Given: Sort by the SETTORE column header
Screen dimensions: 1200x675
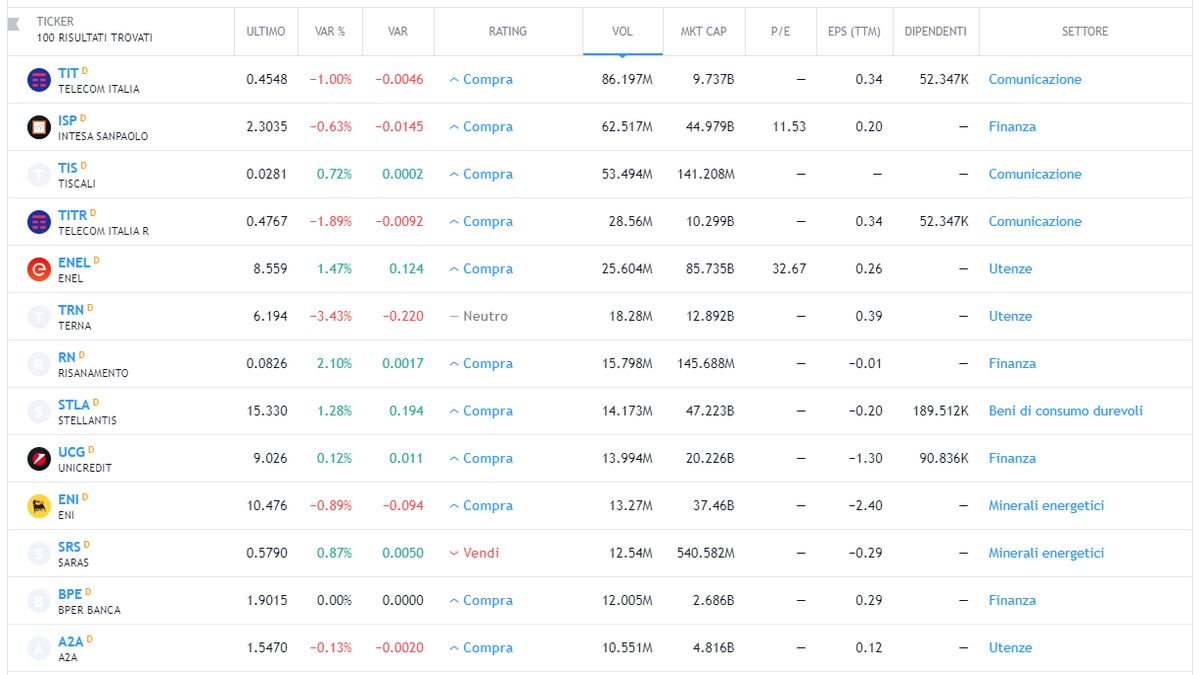Looking at the screenshot, I should coord(1085,32).
